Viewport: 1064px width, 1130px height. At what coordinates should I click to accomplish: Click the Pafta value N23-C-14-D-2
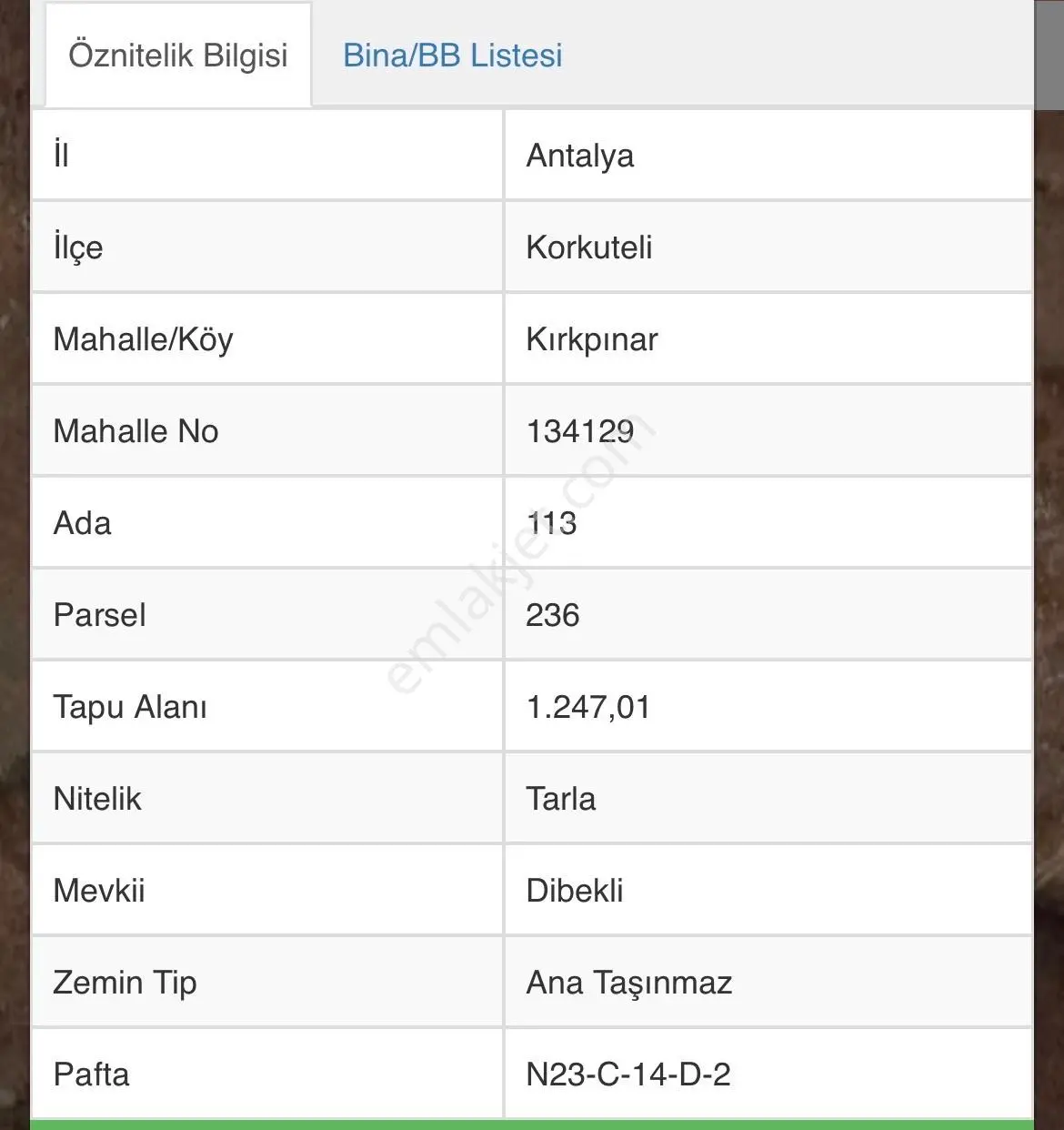tap(628, 1075)
